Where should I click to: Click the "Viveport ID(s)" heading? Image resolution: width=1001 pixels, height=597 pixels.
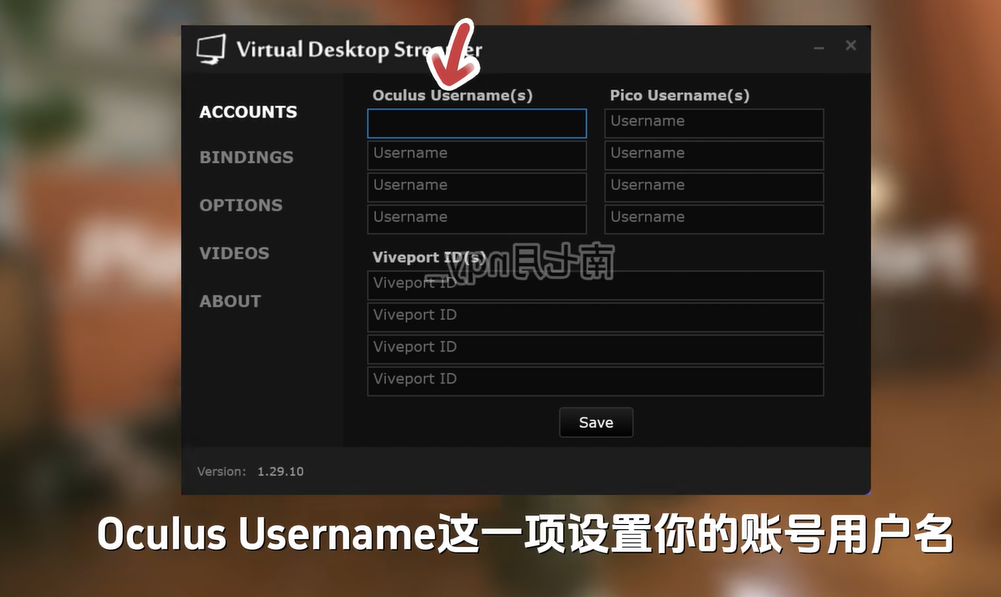pyautogui.click(x=430, y=257)
